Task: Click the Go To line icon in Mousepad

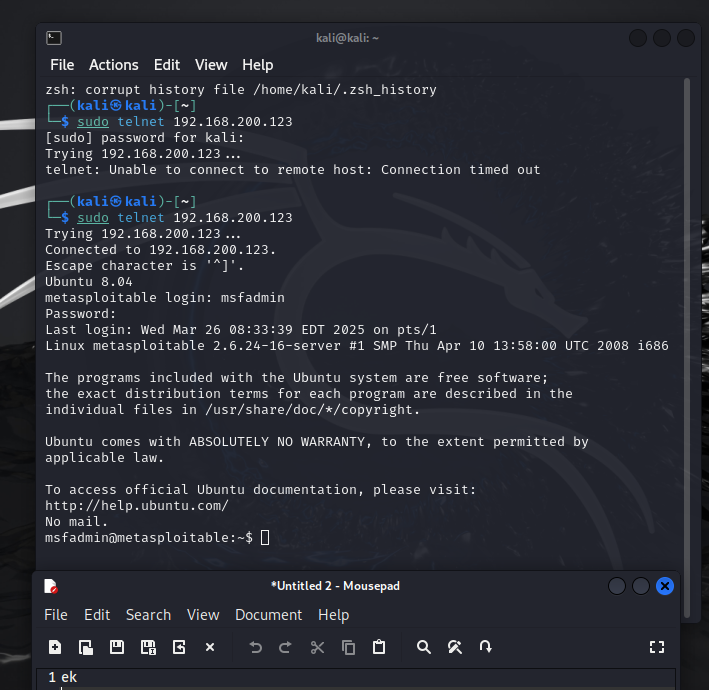Action: click(x=486, y=647)
